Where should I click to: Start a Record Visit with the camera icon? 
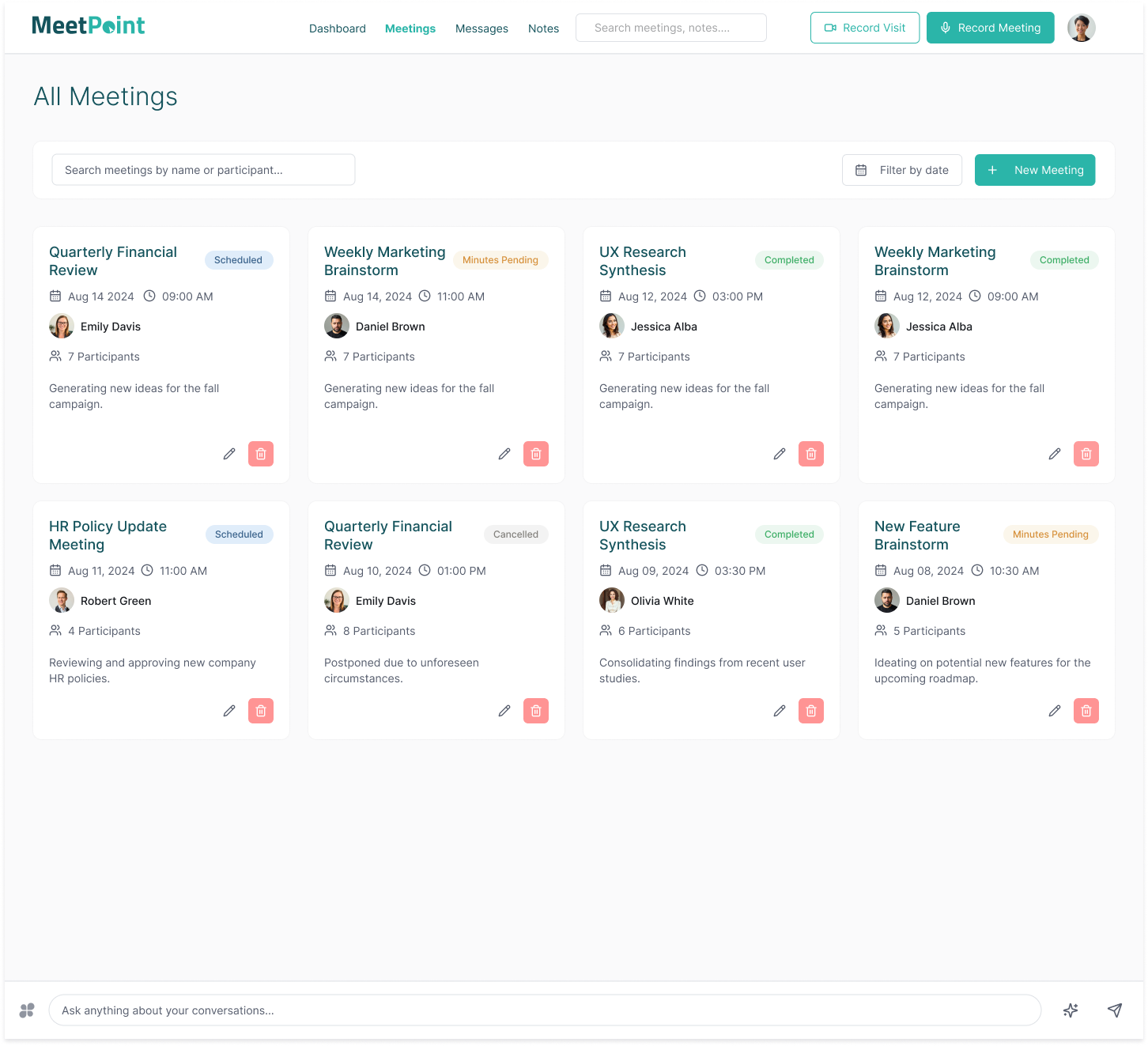864,28
